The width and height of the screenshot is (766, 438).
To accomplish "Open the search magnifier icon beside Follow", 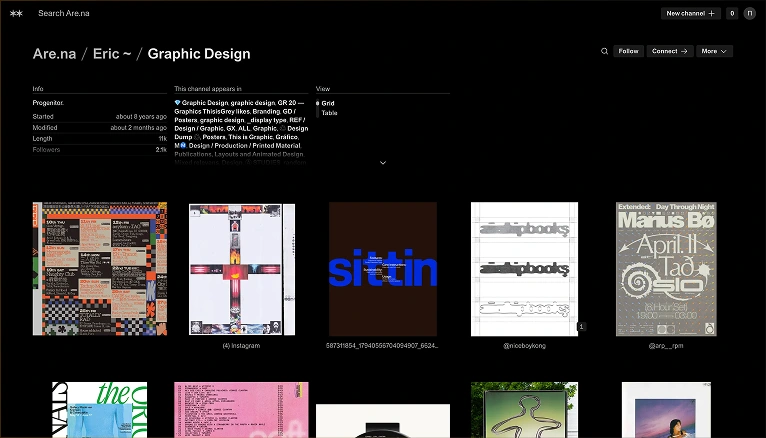I will (604, 51).
